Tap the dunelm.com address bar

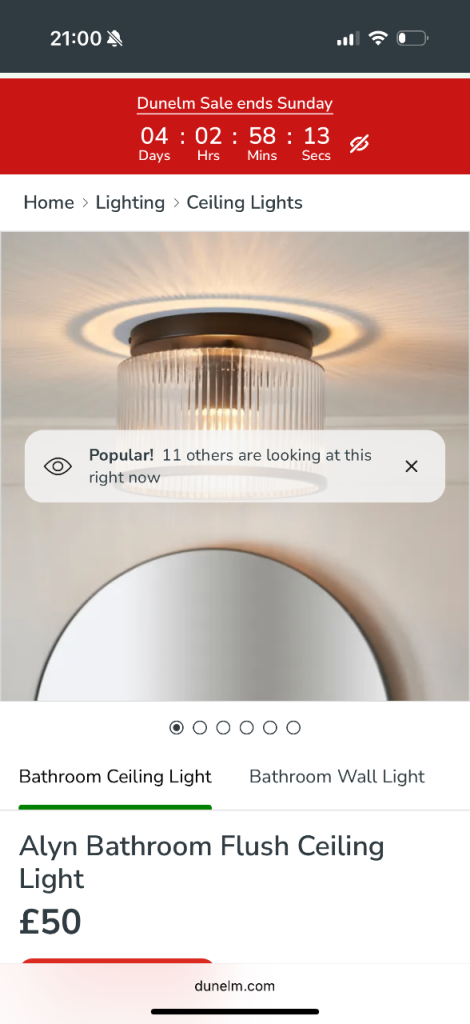pyautogui.click(x=235, y=986)
